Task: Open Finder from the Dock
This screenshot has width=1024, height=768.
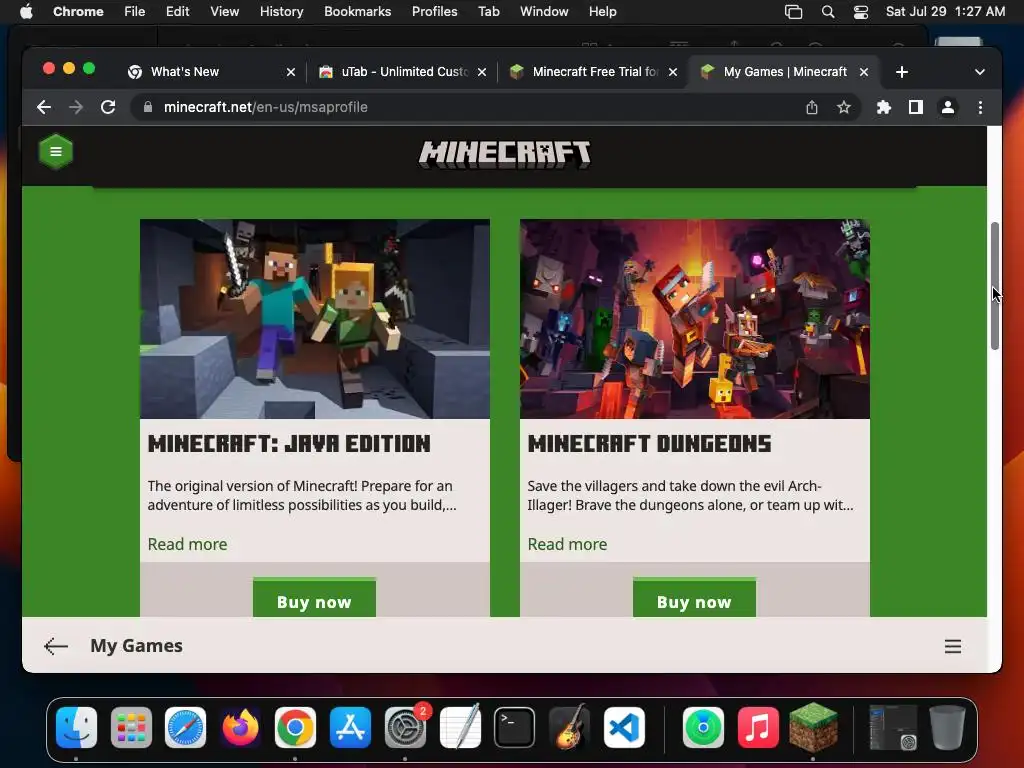Action: click(x=76, y=727)
